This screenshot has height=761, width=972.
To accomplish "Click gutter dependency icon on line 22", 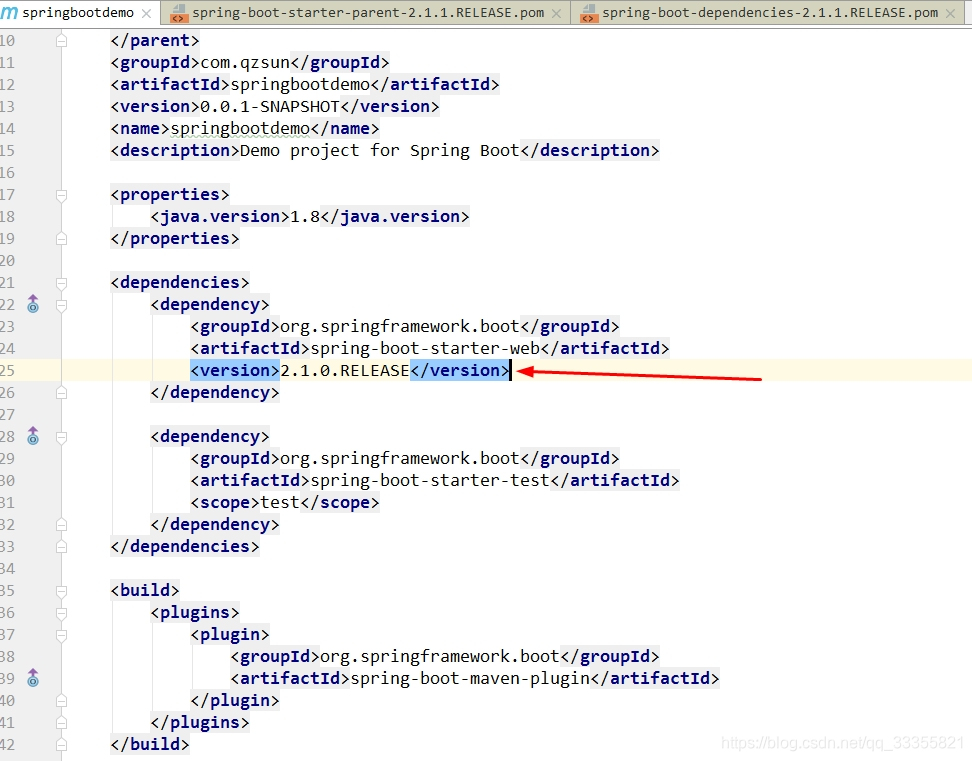I will (33, 304).
